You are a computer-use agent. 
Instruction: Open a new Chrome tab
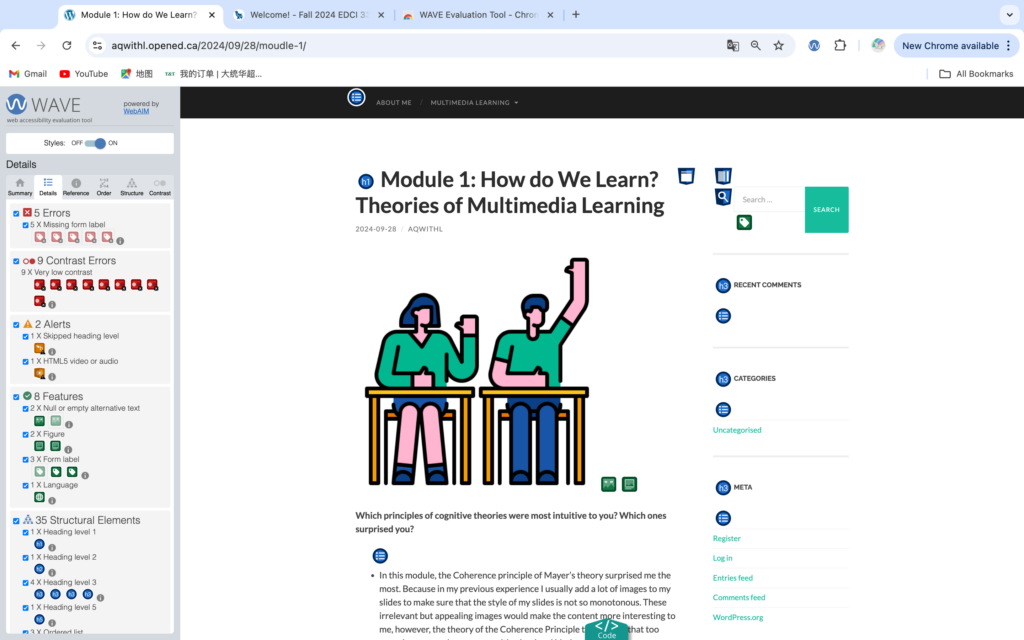pyautogui.click(x=575, y=14)
